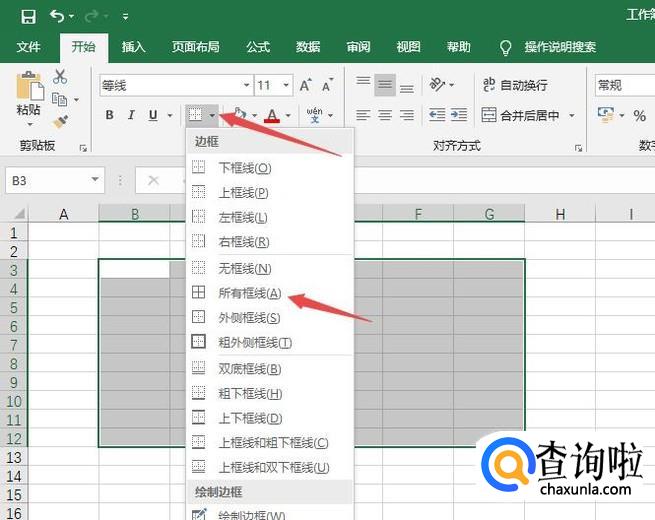Click the Redo arrow icon
The width and height of the screenshot is (655, 520).
[x=91, y=16]
